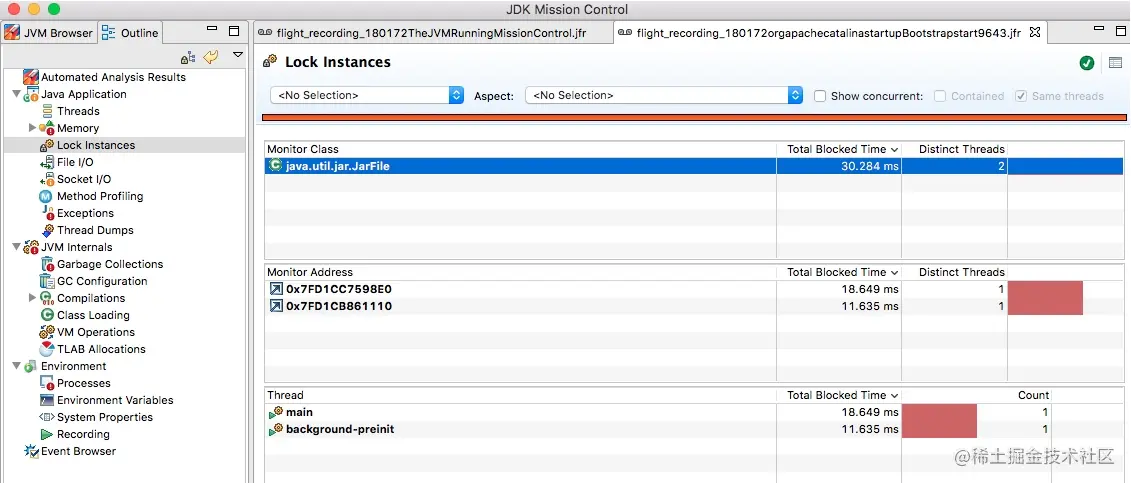Maximize the editor area panel
The image size is (1131, 483).
[x=1120, y=30]
